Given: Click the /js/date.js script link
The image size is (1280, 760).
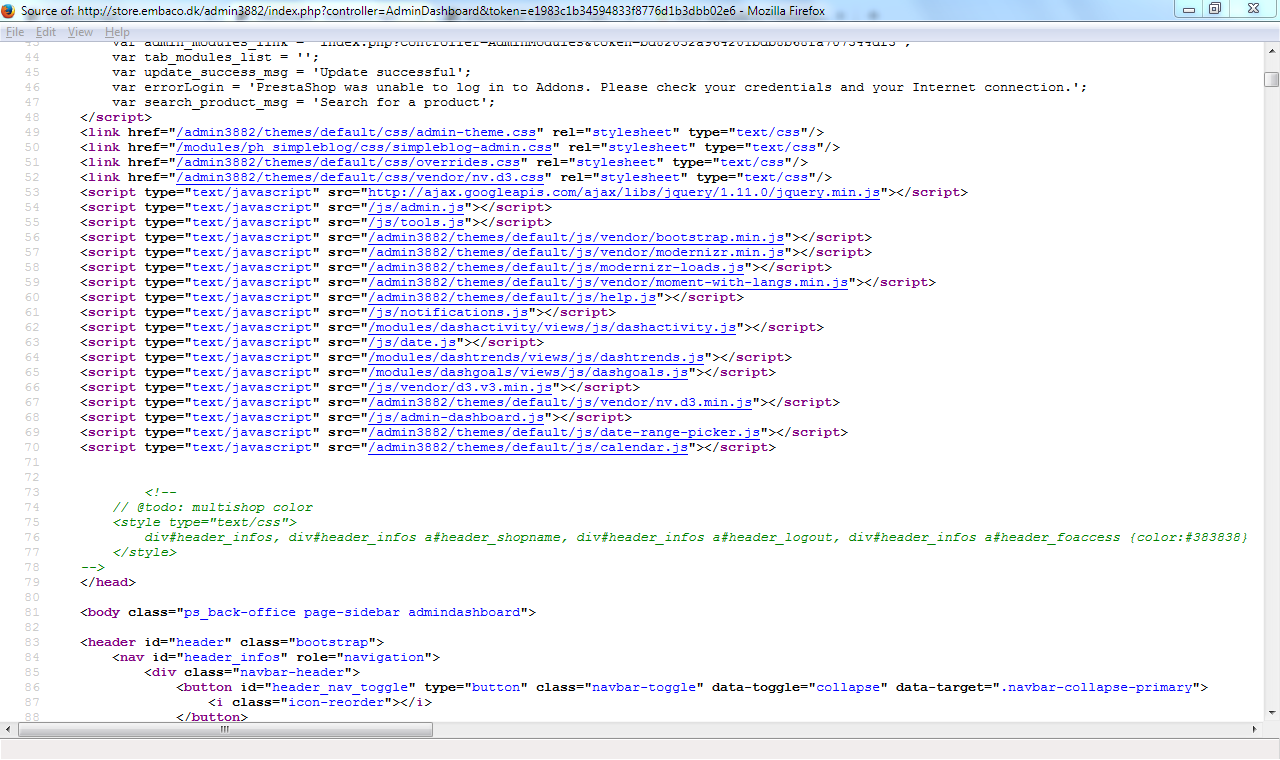Looking at the screenshot, I should pos(412,342).
